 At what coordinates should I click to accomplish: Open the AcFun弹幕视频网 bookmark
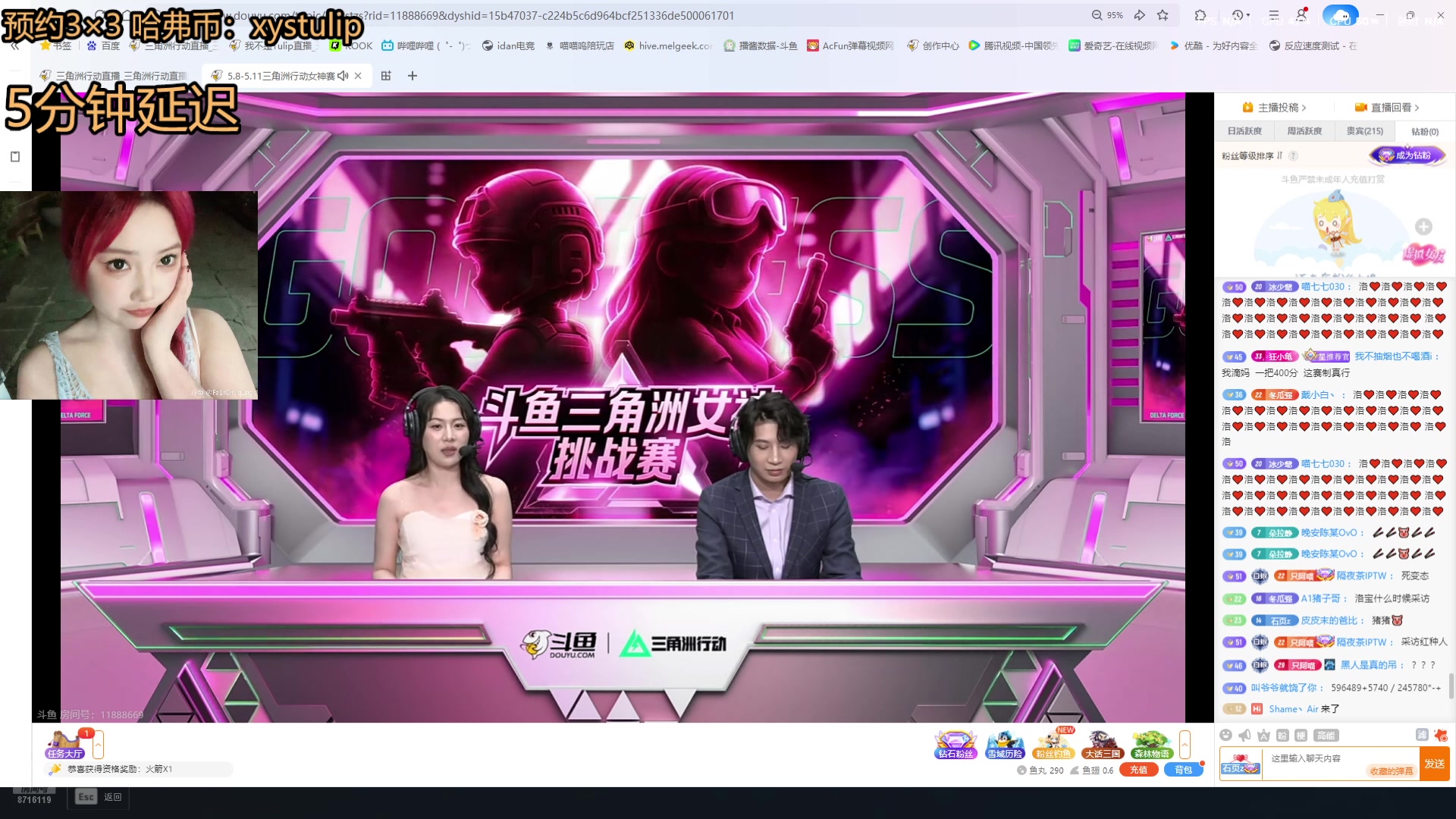click(850, 45)
